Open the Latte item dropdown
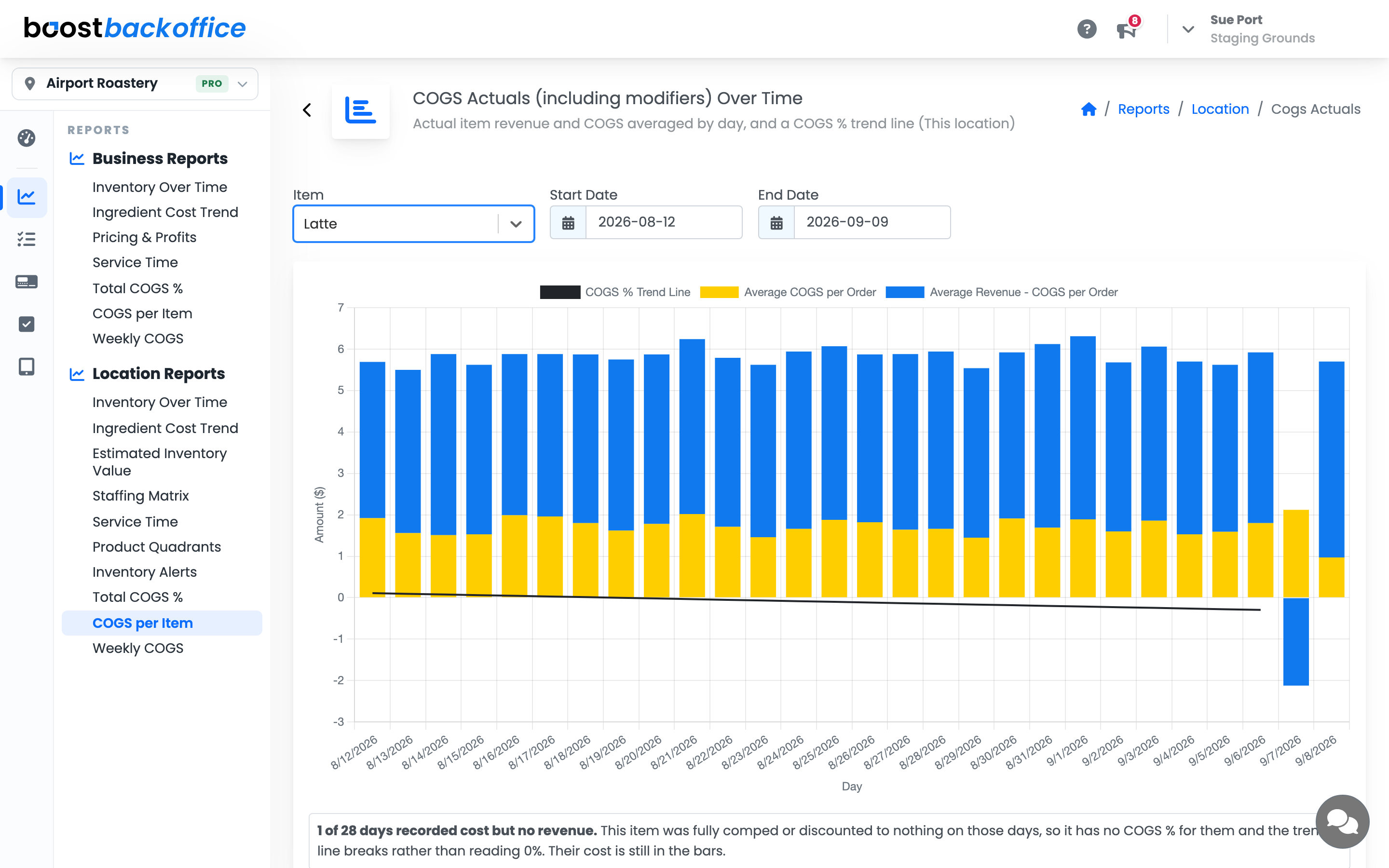Viewport: 1389px width, 868px height. coord(414,224)
